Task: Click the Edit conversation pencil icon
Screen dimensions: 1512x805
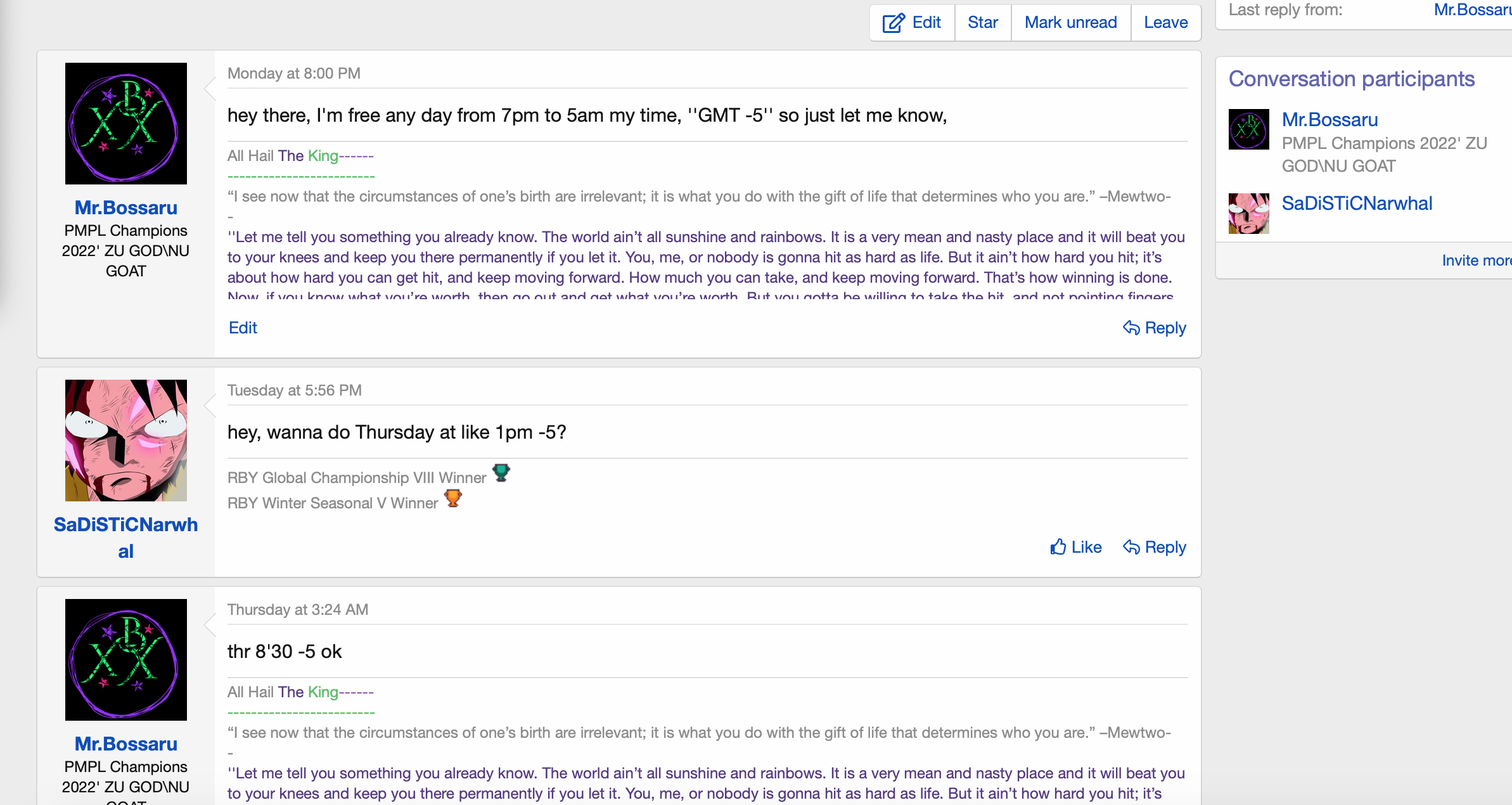Action: pos(894,23)
